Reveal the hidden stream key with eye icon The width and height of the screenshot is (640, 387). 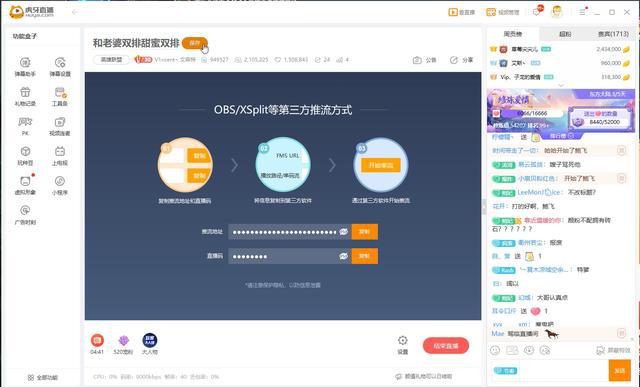pos(343,256)
